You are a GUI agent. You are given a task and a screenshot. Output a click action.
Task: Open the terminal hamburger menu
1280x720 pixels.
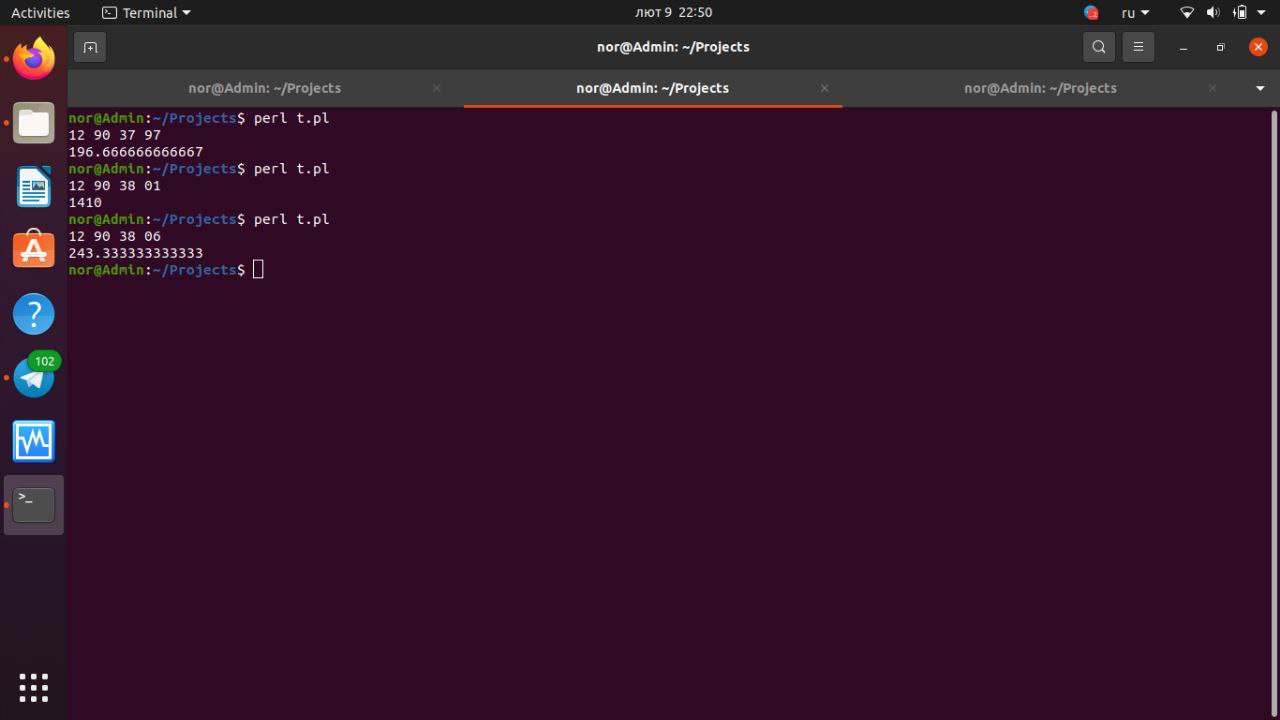coord(1138,47)
